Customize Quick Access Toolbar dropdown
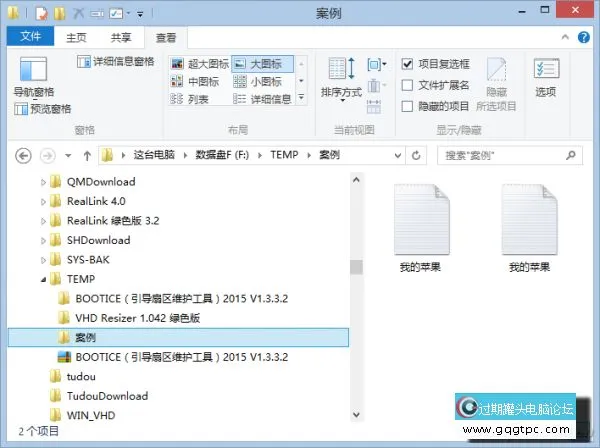The image size is (600, 448). 140,15
